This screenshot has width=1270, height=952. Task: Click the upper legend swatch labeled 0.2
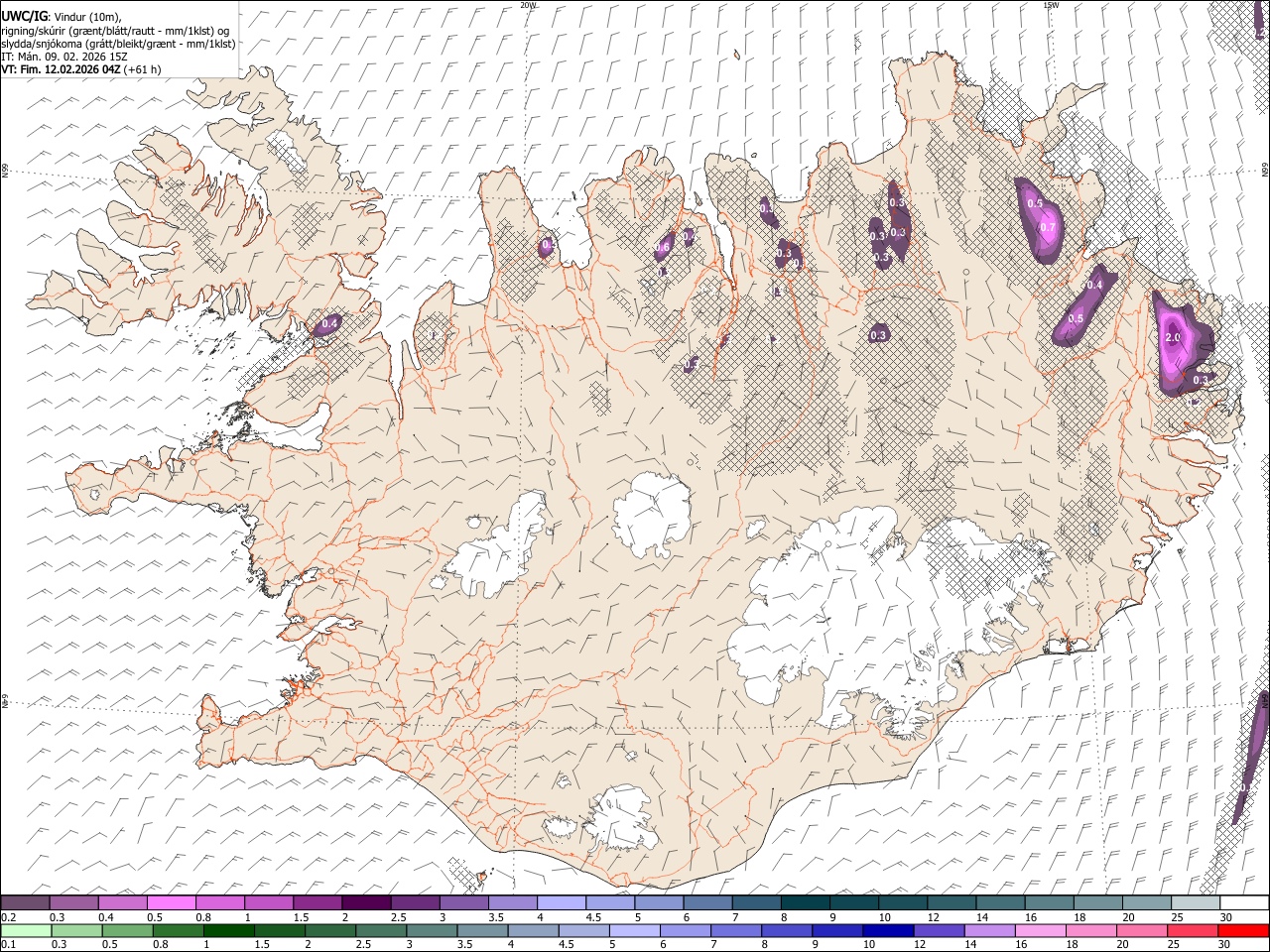(25, 902)
